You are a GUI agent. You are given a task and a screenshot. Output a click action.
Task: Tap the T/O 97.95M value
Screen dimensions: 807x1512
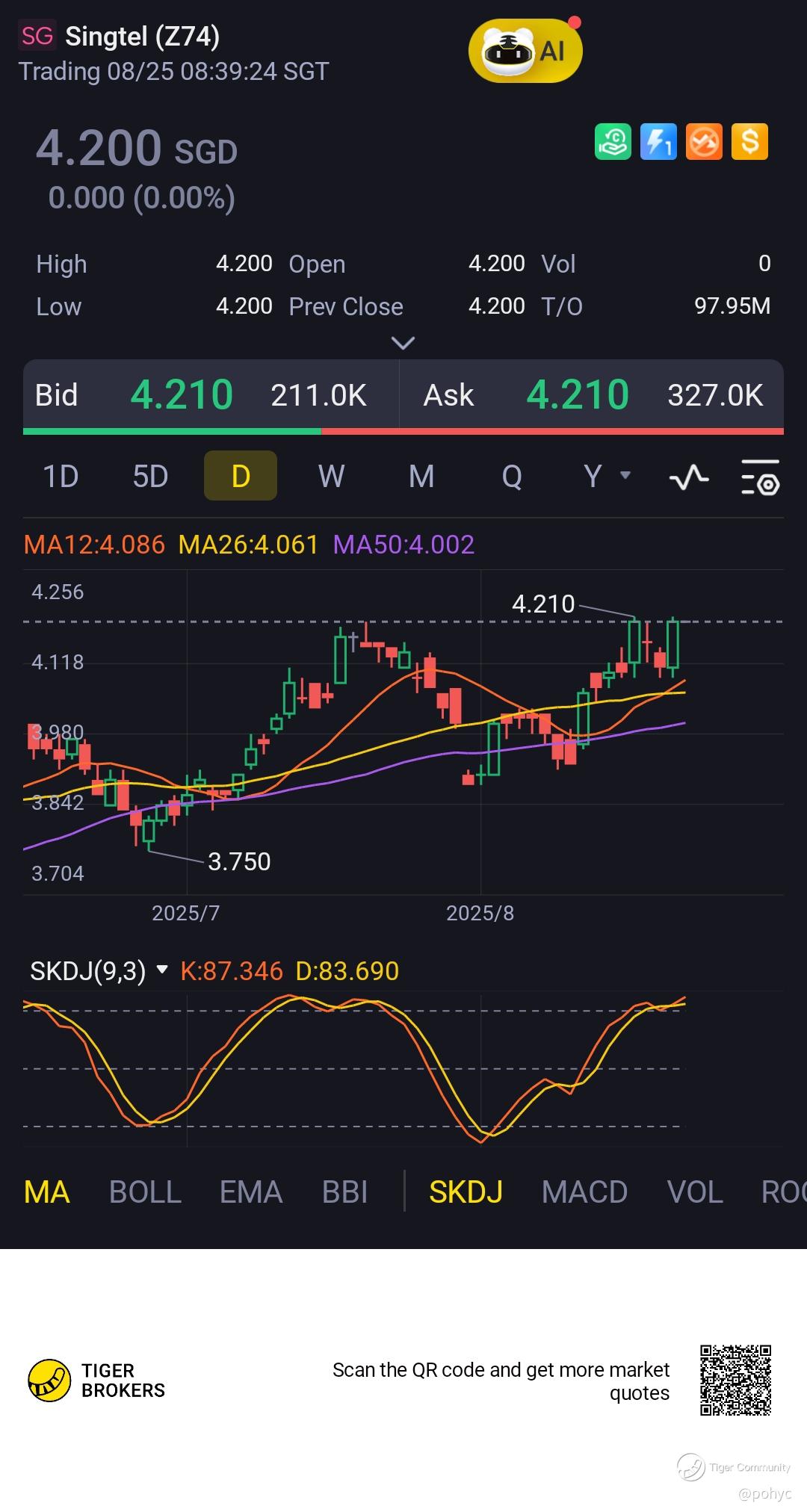(732, 306)
